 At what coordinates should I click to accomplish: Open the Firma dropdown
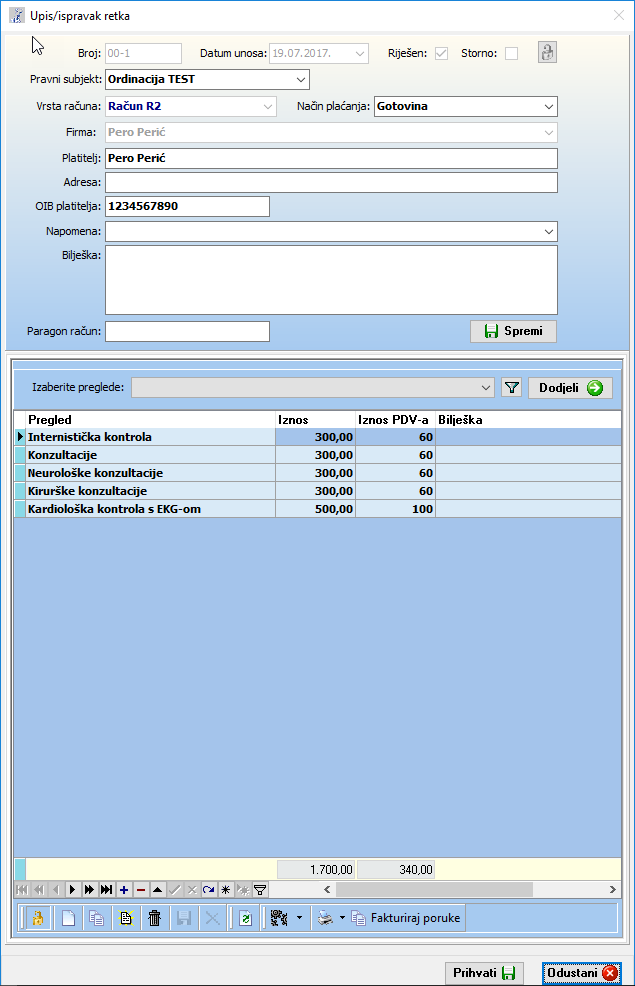point(549,133)
